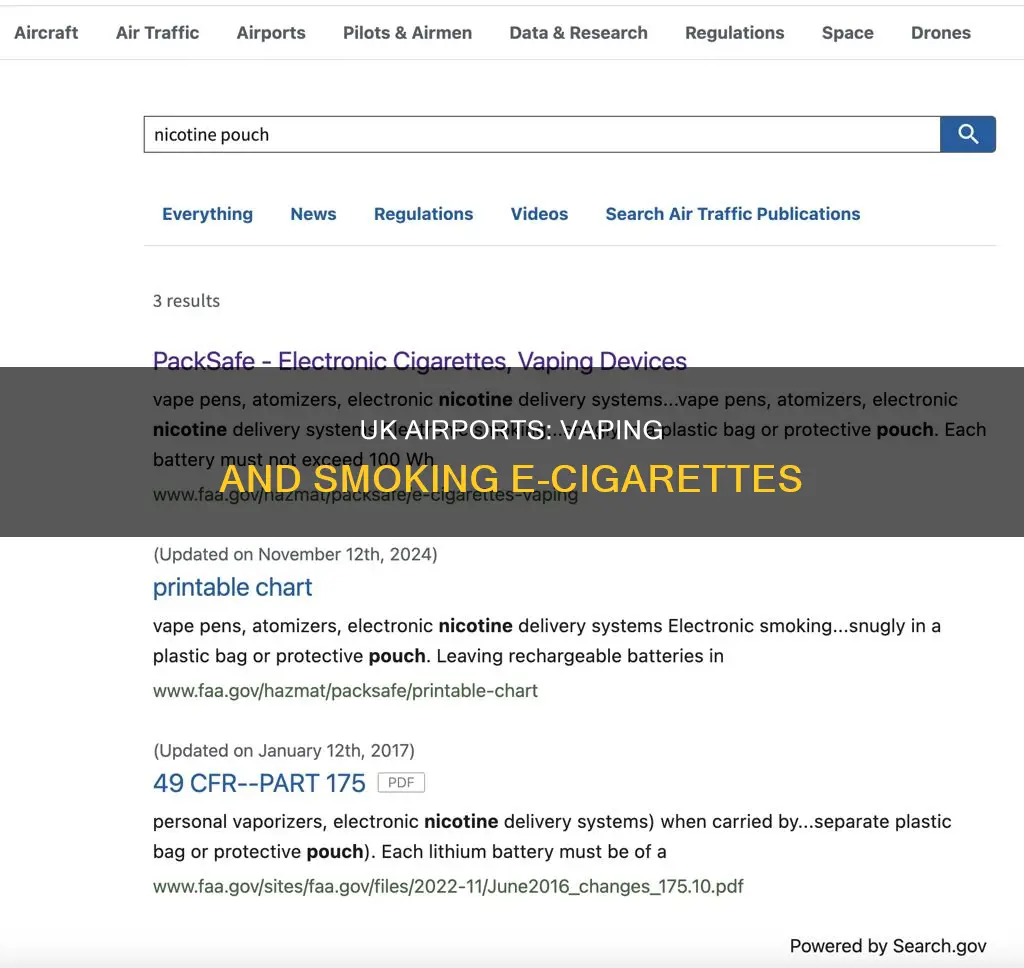Open the Space menu
The height and width of the screenshot is (968, 1024).
tap(848, 33)
